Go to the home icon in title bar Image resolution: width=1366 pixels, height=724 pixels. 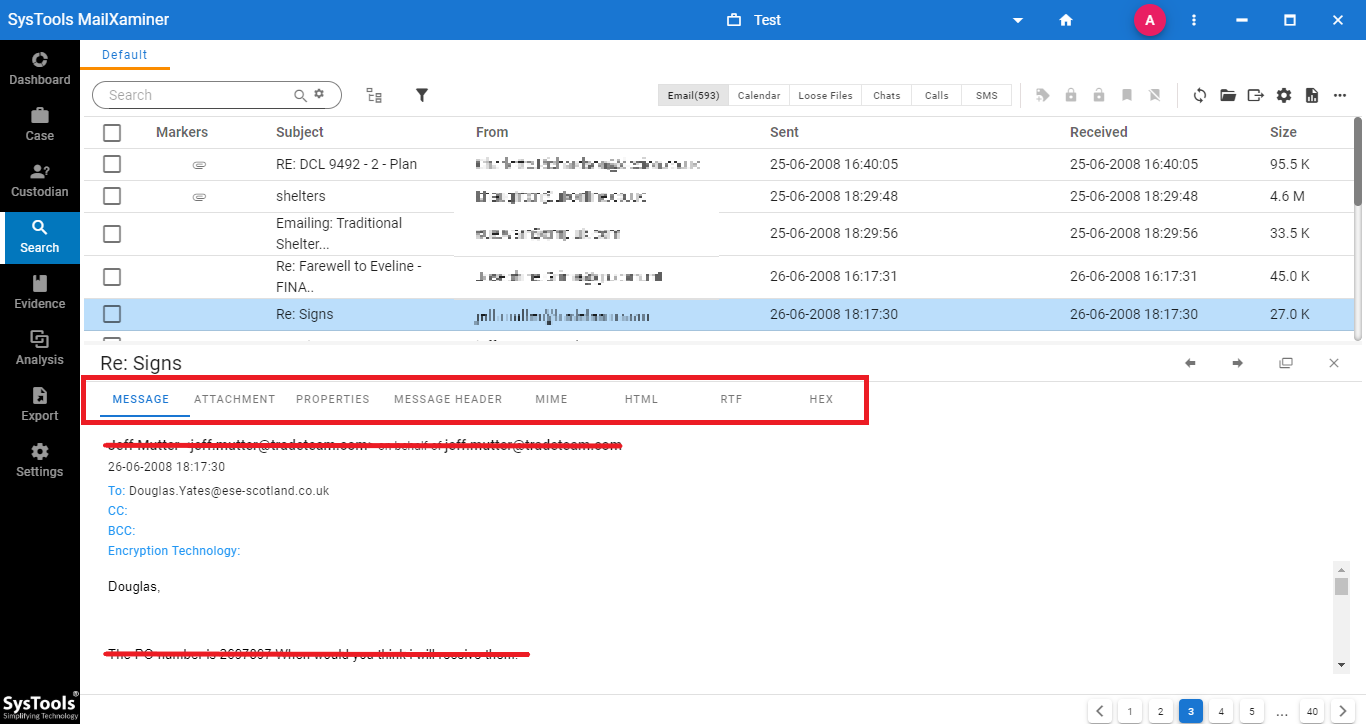[1066, 20]
